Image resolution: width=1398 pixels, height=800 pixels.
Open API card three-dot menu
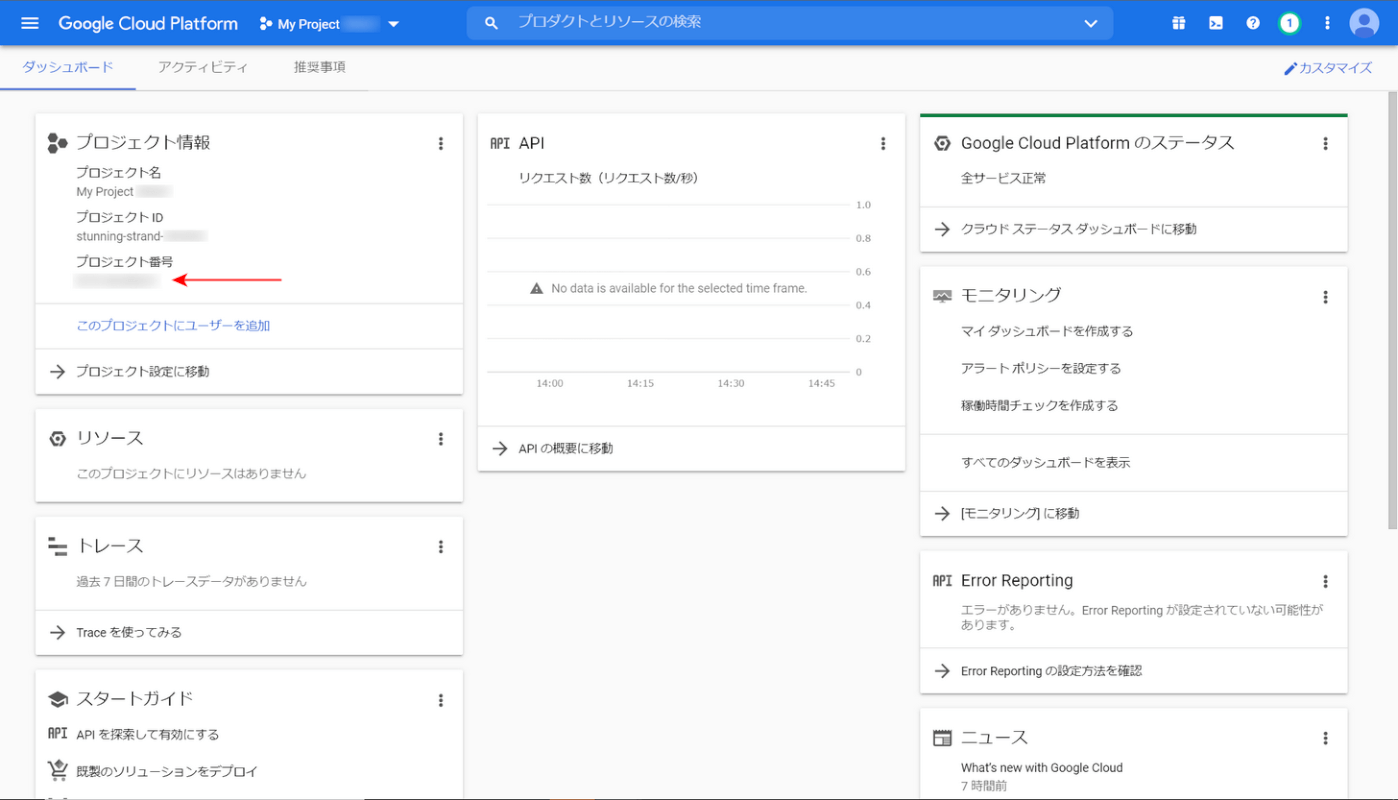pos(883,144)
